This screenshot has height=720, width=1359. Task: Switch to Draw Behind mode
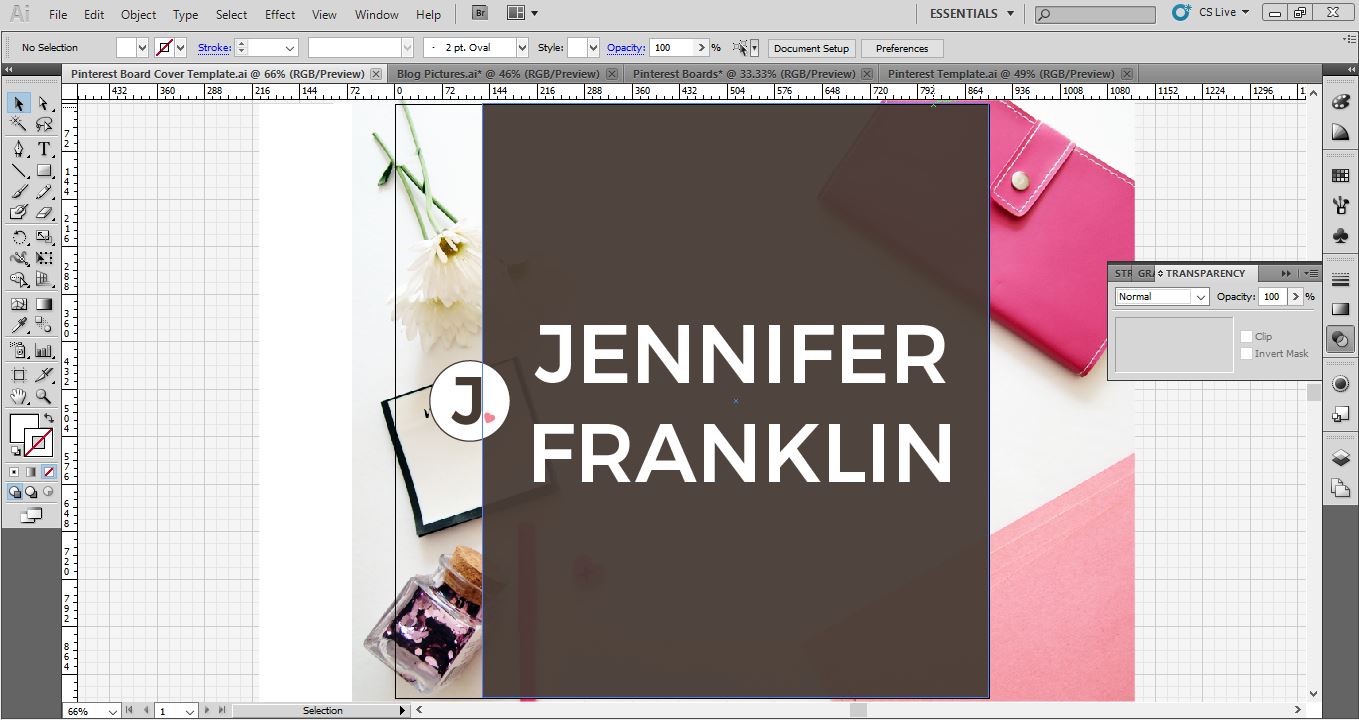[31, 492]
